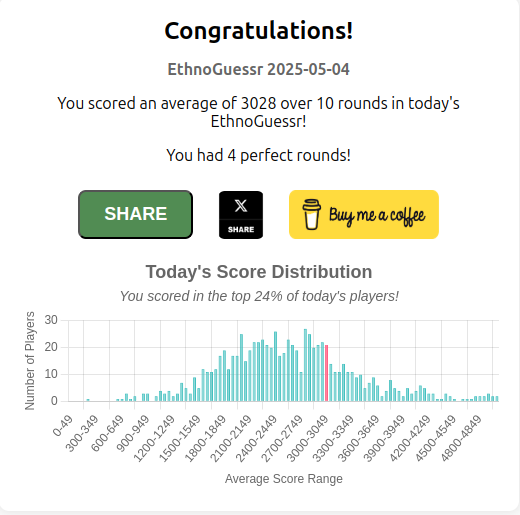This screenshot has width=520, height=515.
Task: Click the "4800-4849" x-axis label
Action: [461, 438]
